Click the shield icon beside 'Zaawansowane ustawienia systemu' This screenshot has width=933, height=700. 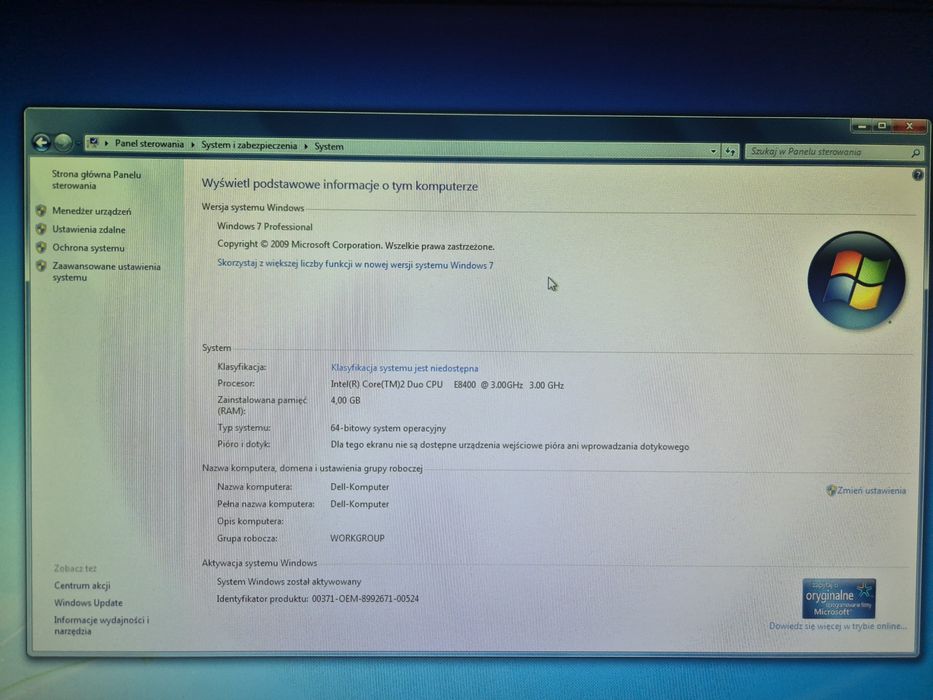coord(40,265)
